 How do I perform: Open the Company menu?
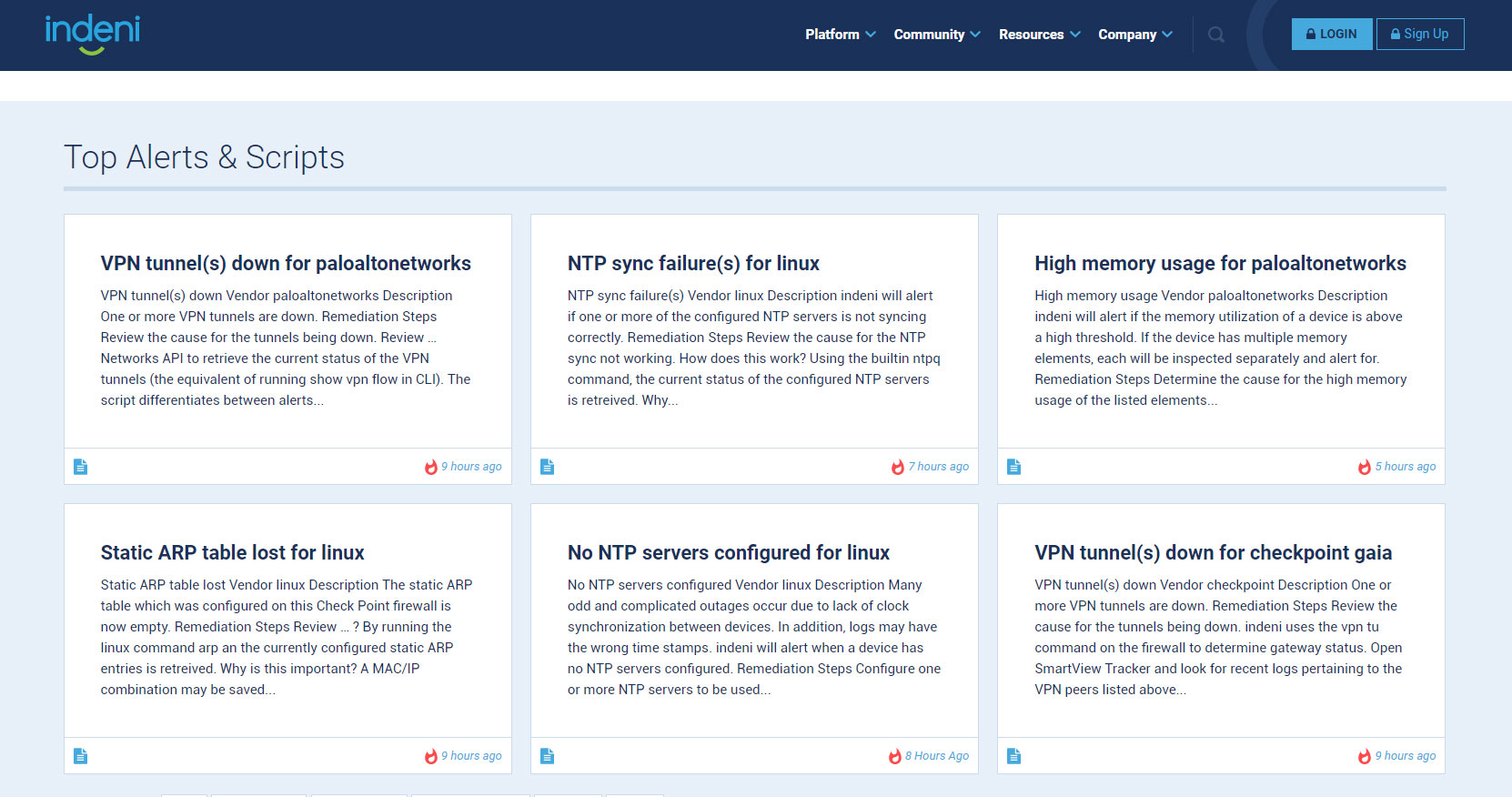click(x=1134, y=35)
